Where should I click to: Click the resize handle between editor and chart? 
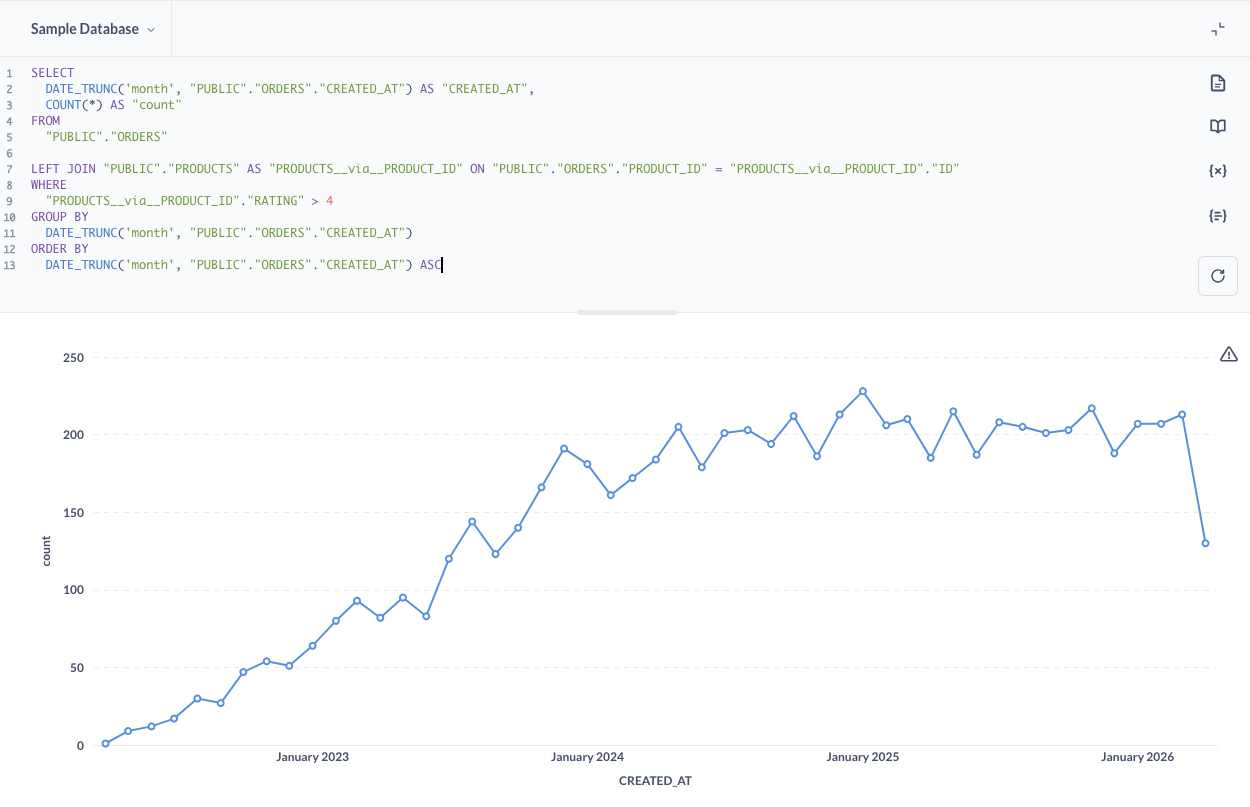tap(626, 312)
